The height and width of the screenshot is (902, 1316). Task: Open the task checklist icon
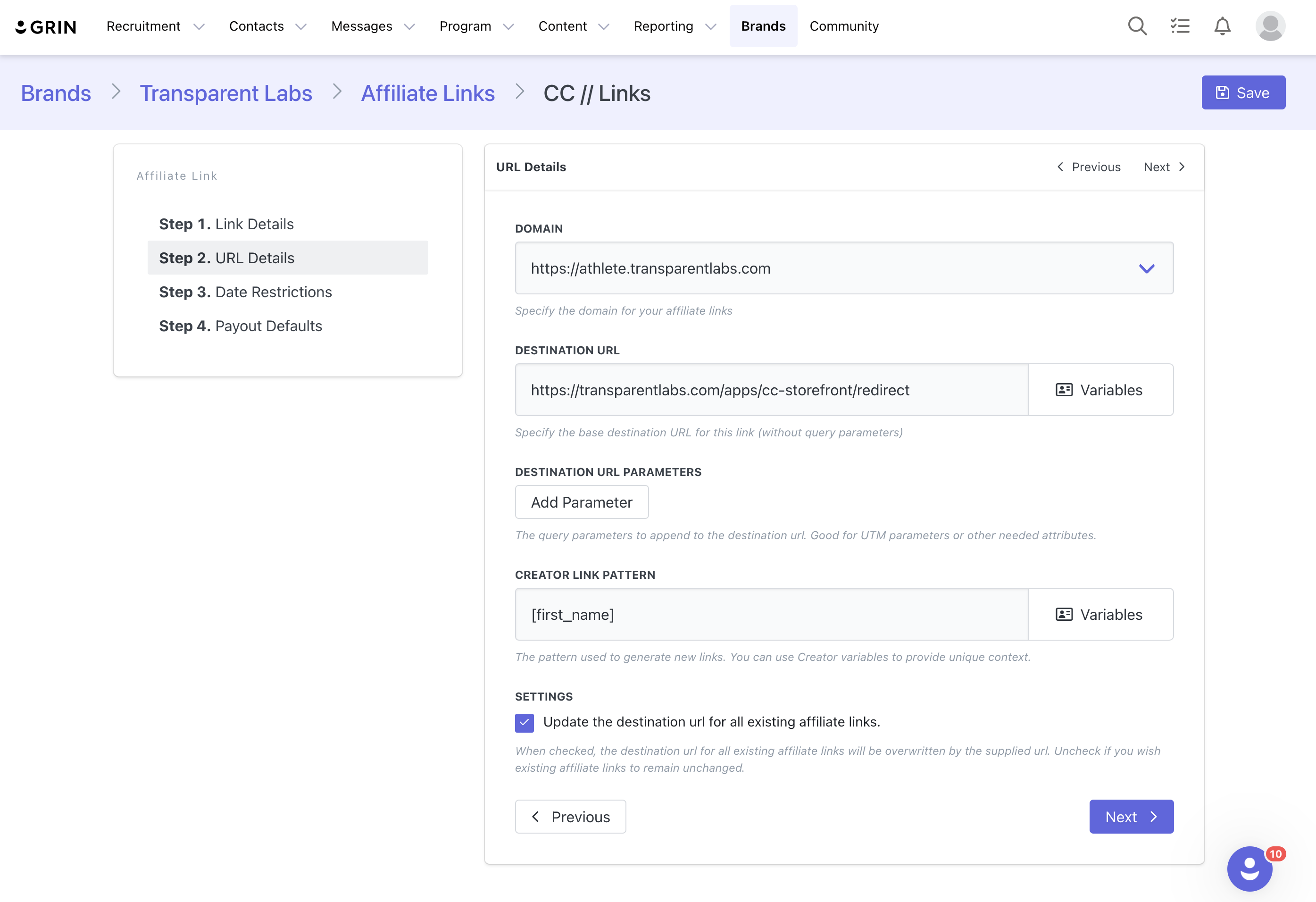coord(1180,26)
